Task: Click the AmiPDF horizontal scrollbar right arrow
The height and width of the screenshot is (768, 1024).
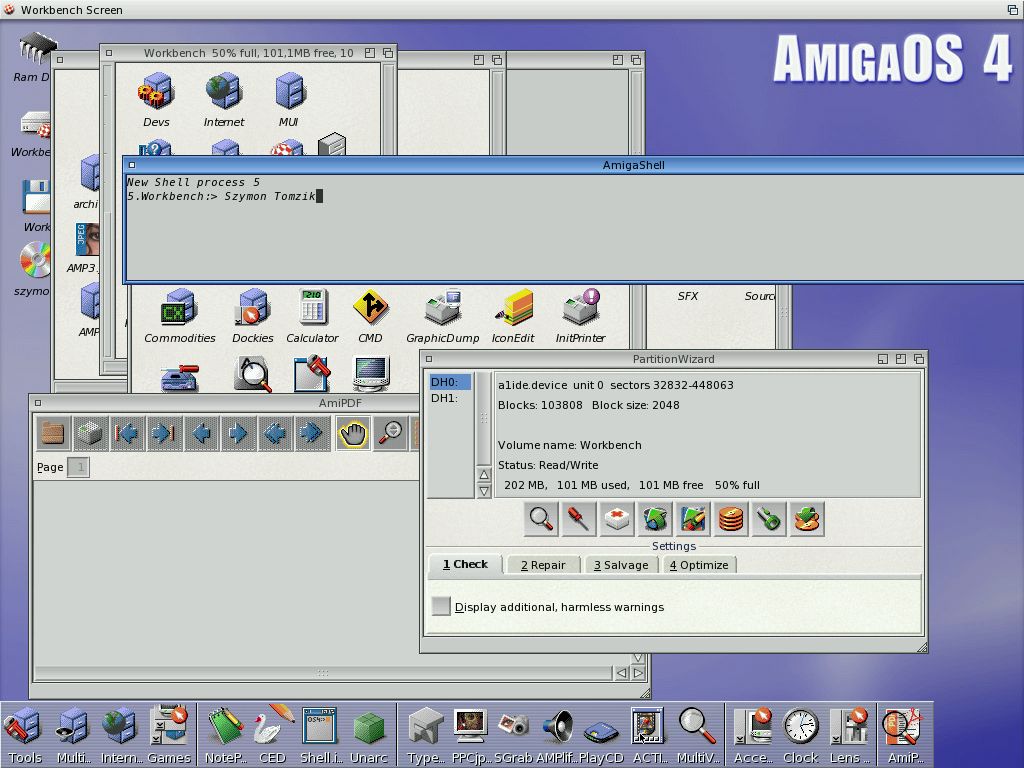Action: point(638,673)
